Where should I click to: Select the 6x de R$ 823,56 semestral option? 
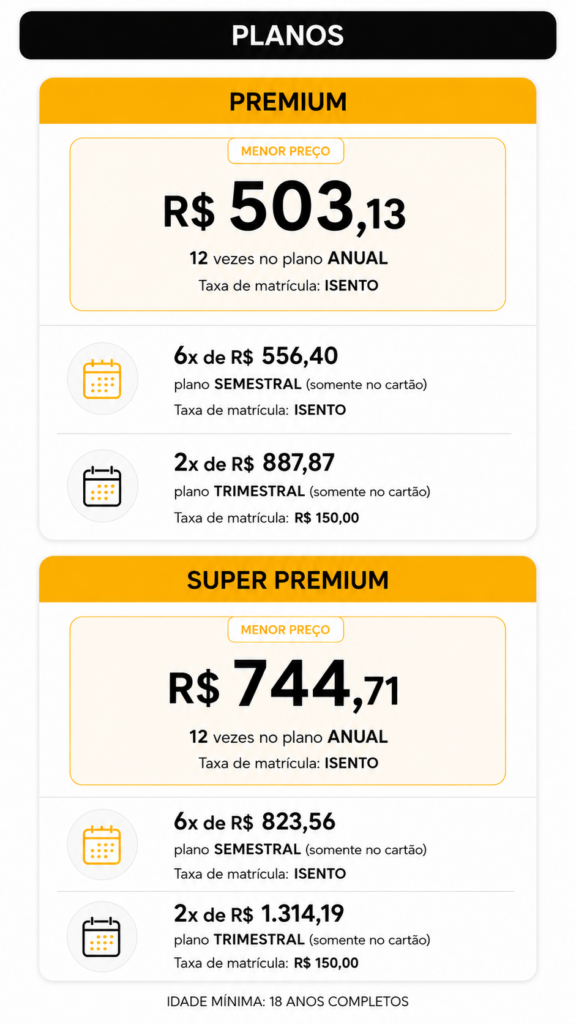click(288, 844)
